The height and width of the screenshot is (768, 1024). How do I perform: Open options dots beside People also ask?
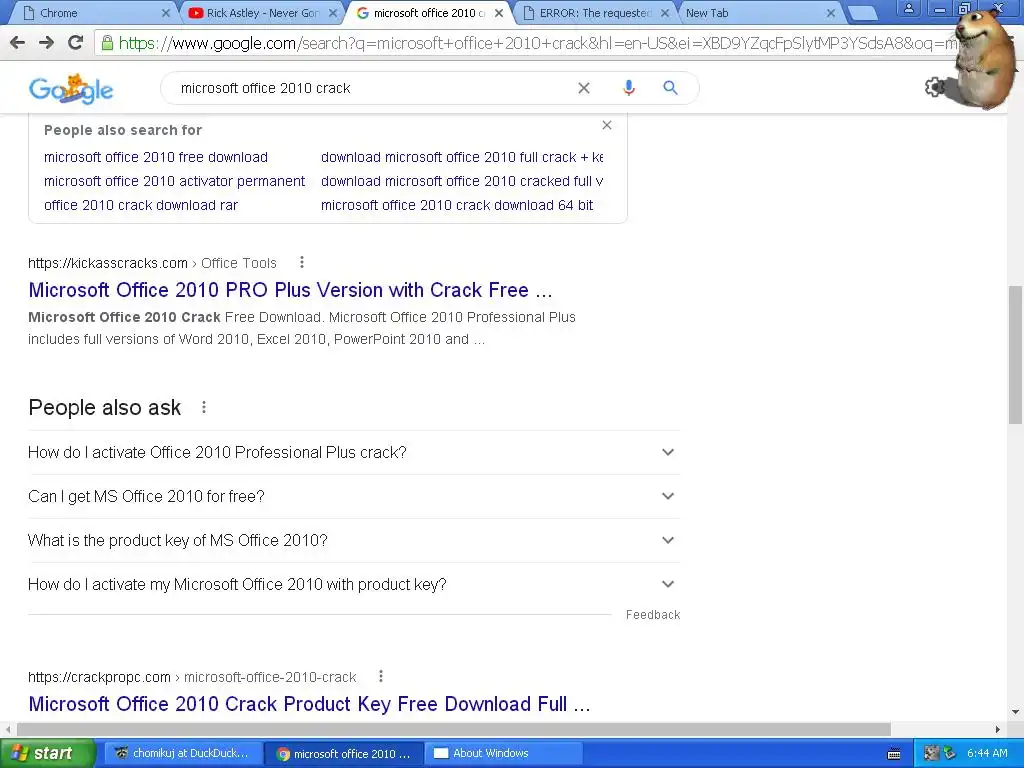[x=204, y=408]
